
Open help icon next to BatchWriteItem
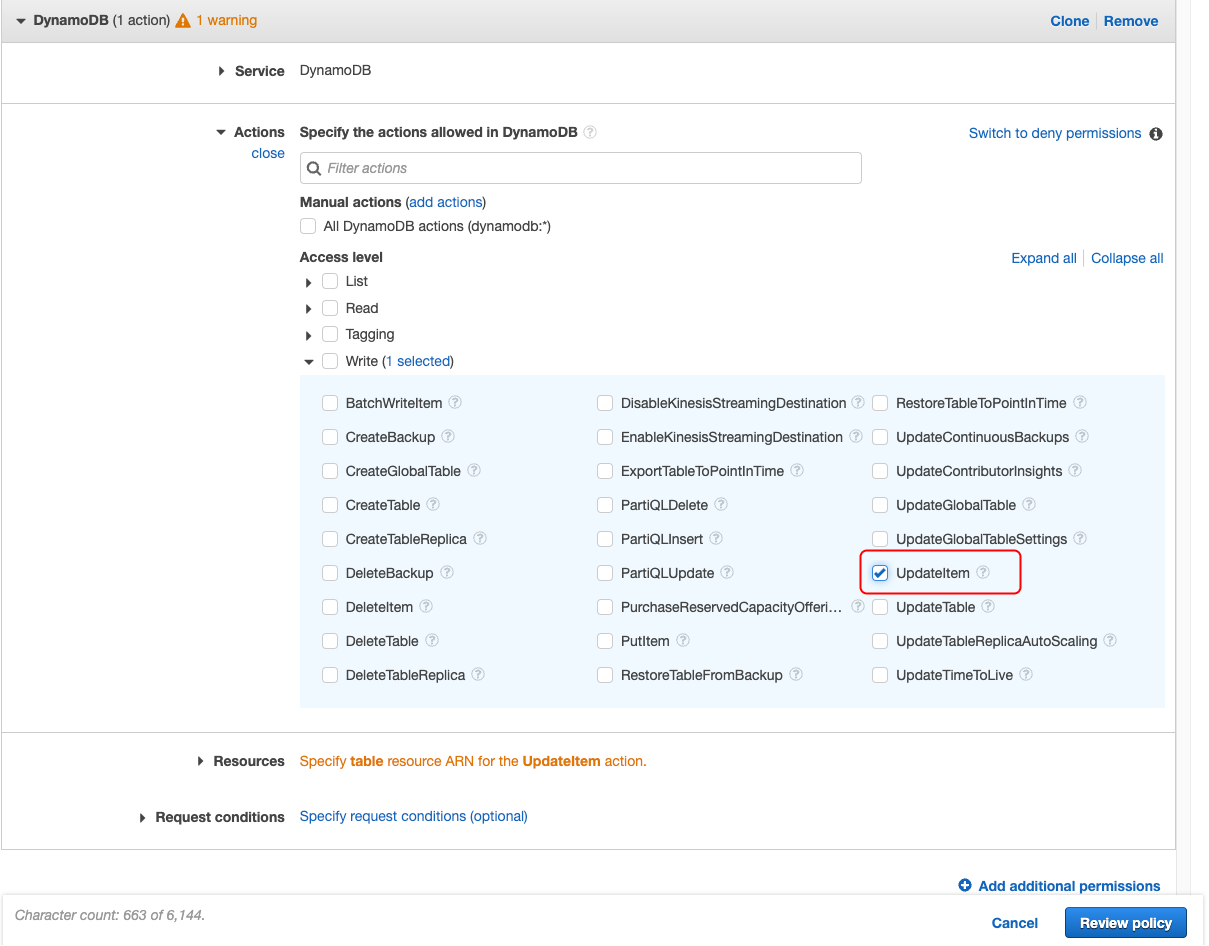click(x=455, y=403)
